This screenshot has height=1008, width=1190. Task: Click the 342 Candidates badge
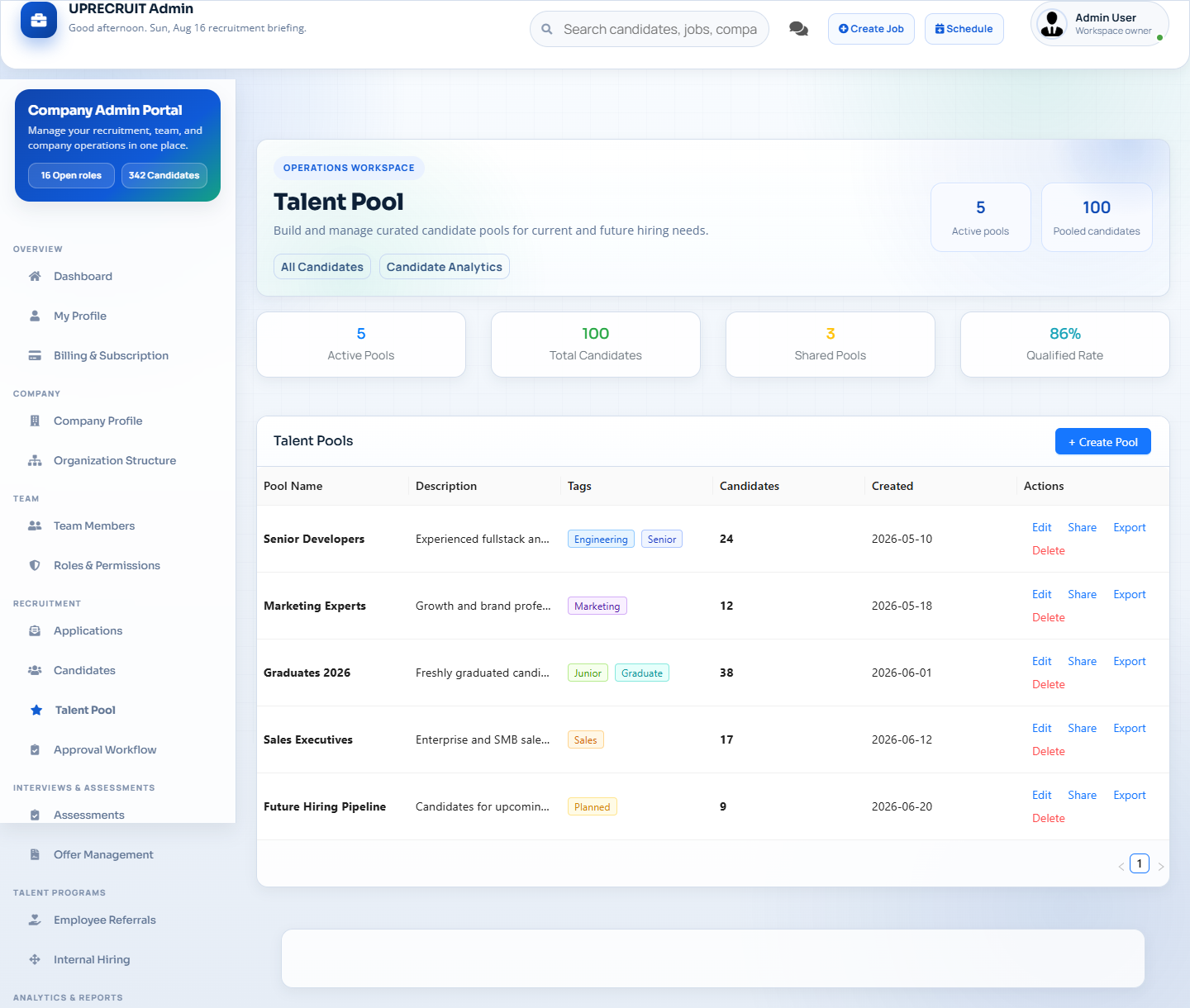point(164,175)
